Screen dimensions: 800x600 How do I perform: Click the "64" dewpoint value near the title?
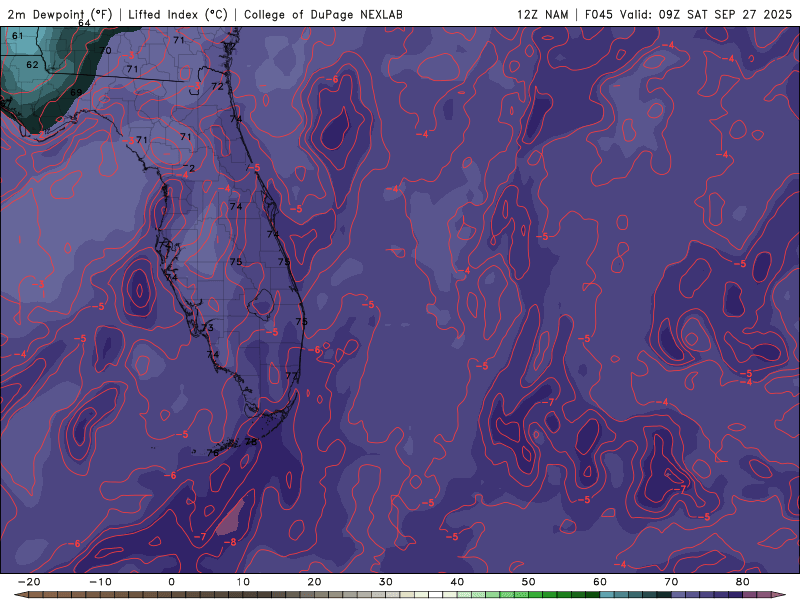(84, 23)
